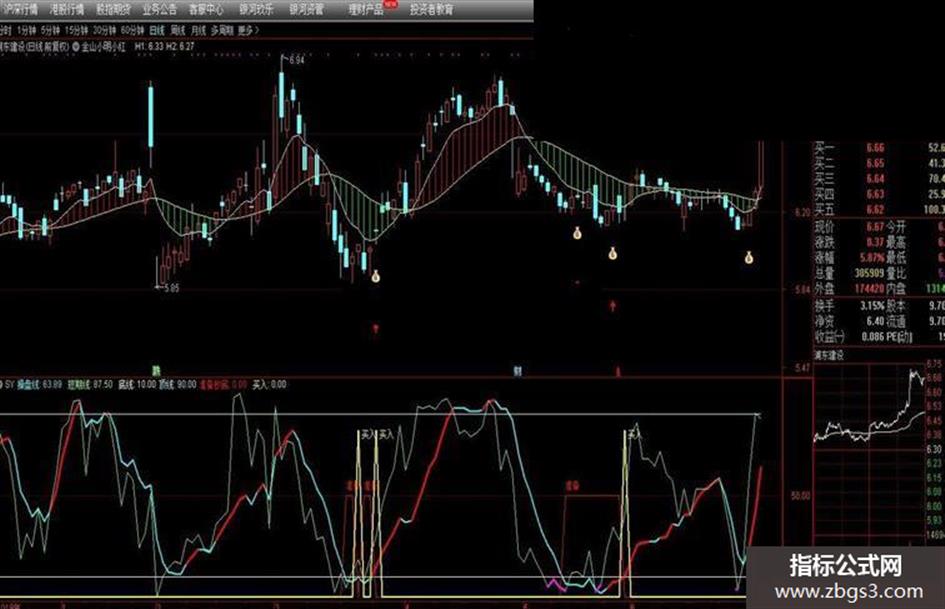The width and height of the screenshot is (945, 609).
Task: Click the indicator value 90.00 in the lower pane header
Action: point(186,385)
